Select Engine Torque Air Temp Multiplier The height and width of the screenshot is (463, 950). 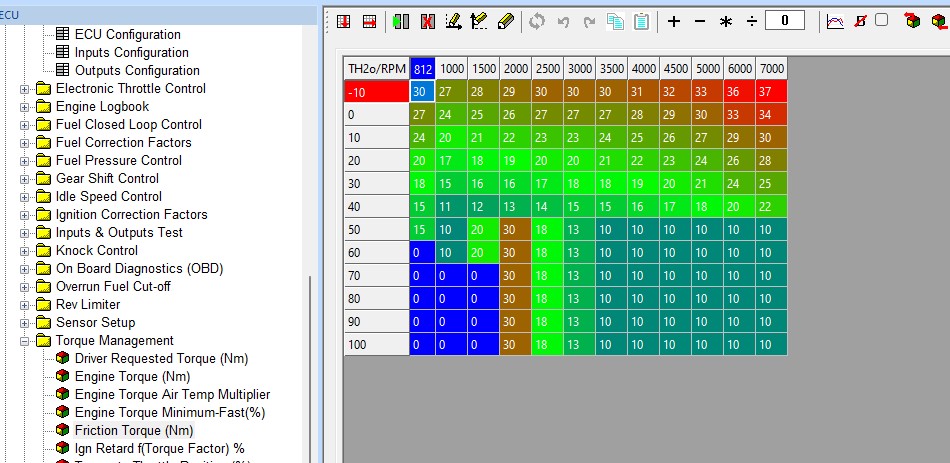pos(172,395)
